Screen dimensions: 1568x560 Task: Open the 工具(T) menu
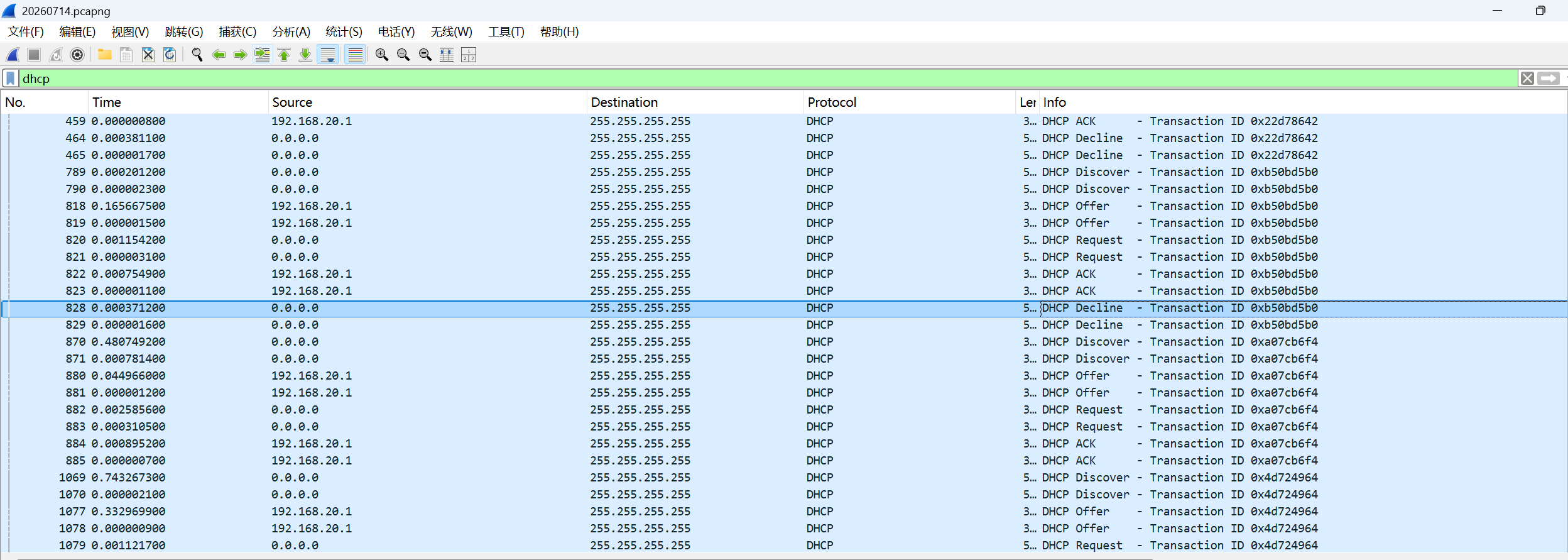[x=506, y=32]
